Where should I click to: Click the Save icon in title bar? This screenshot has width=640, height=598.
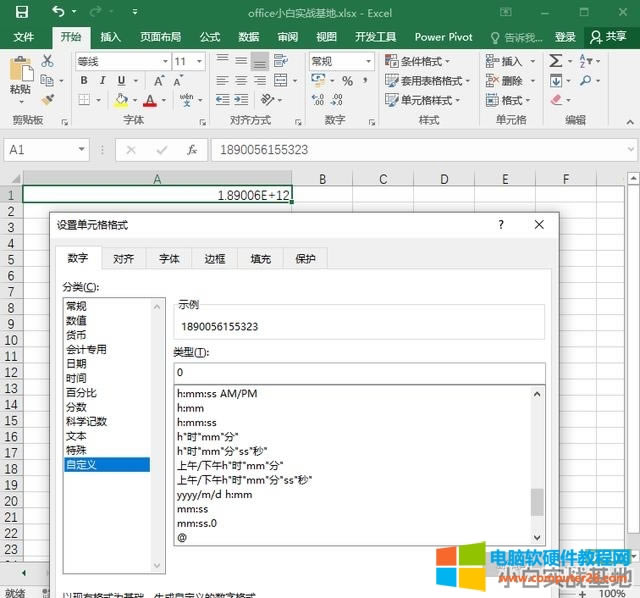tap(22, 13)
